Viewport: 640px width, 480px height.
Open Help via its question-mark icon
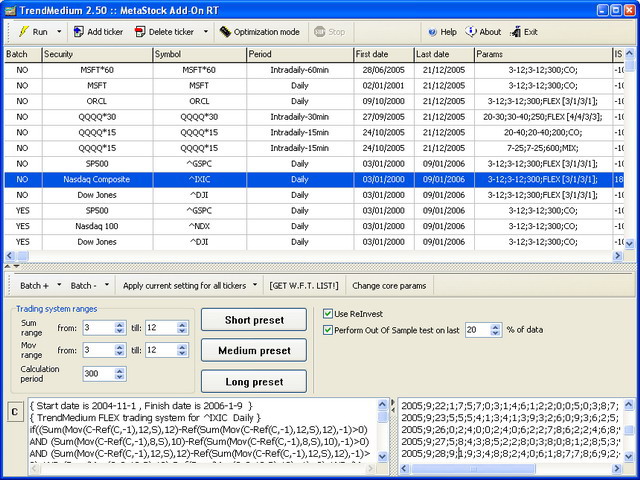[x=432, y=32]
